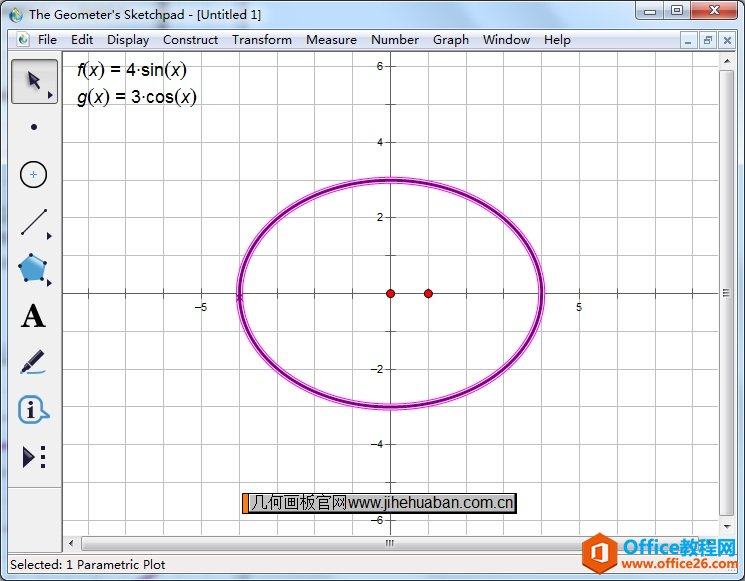Activate the Information tool

tap(34, 409)
